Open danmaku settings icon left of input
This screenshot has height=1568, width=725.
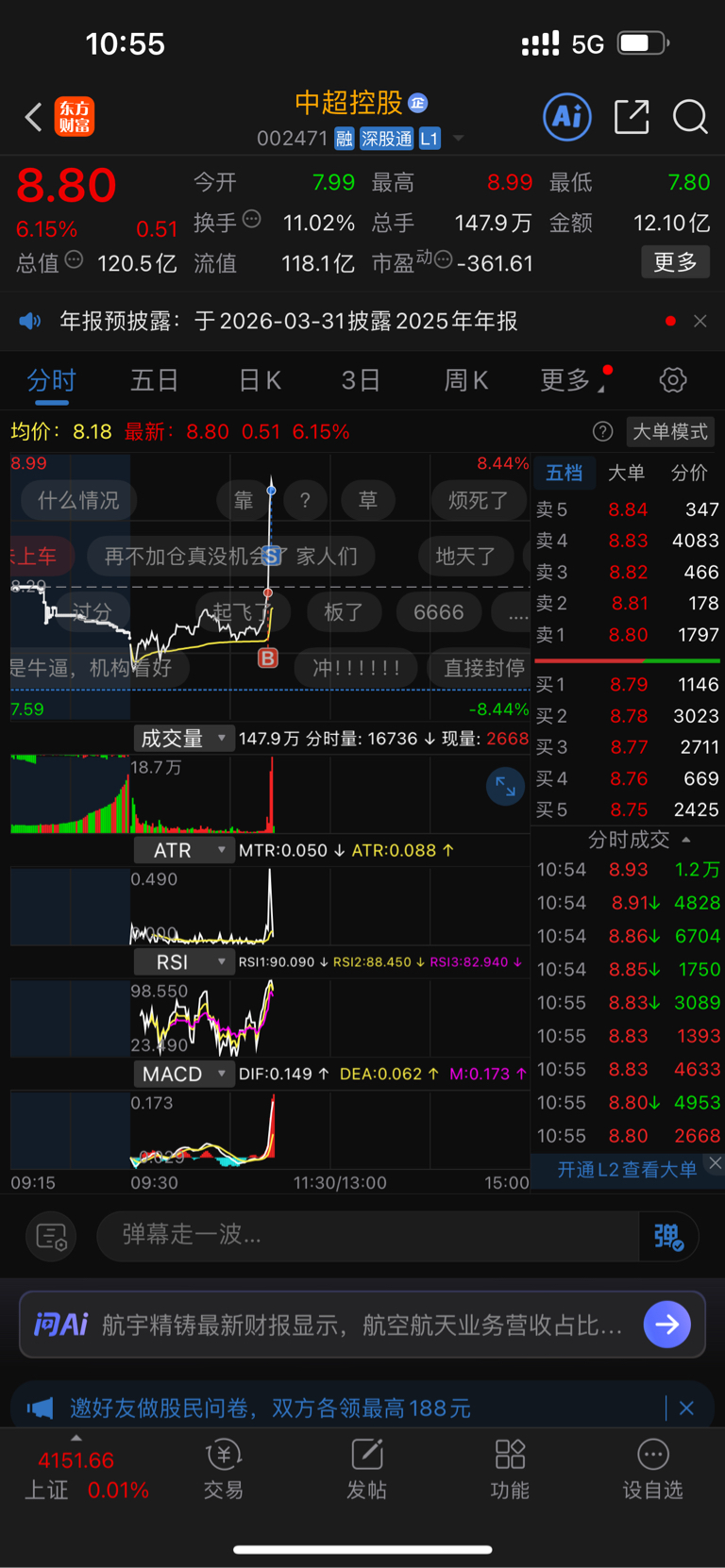51,1236
